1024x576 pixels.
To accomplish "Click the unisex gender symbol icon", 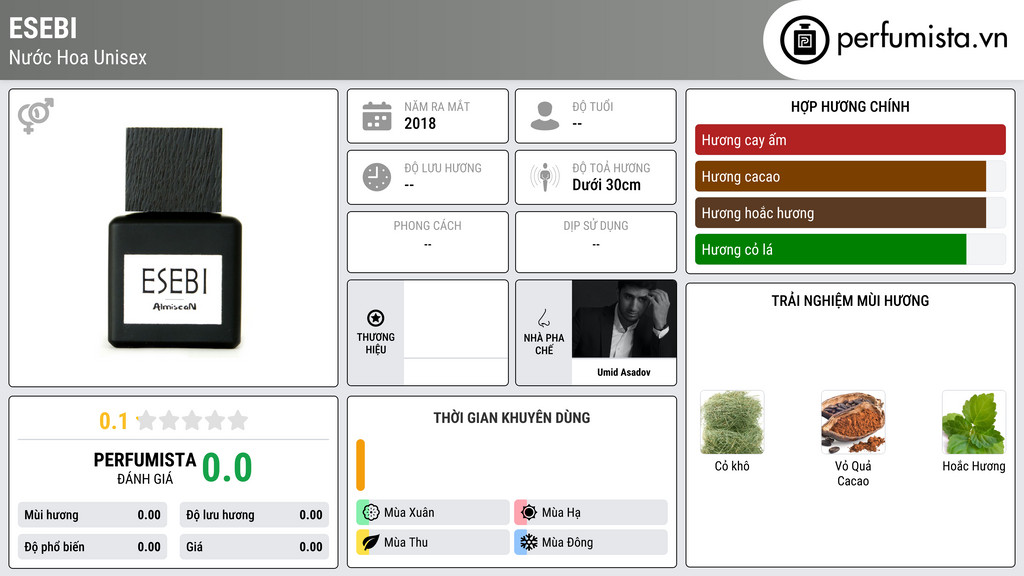I will pyautogui.click(x=35, y=116).
